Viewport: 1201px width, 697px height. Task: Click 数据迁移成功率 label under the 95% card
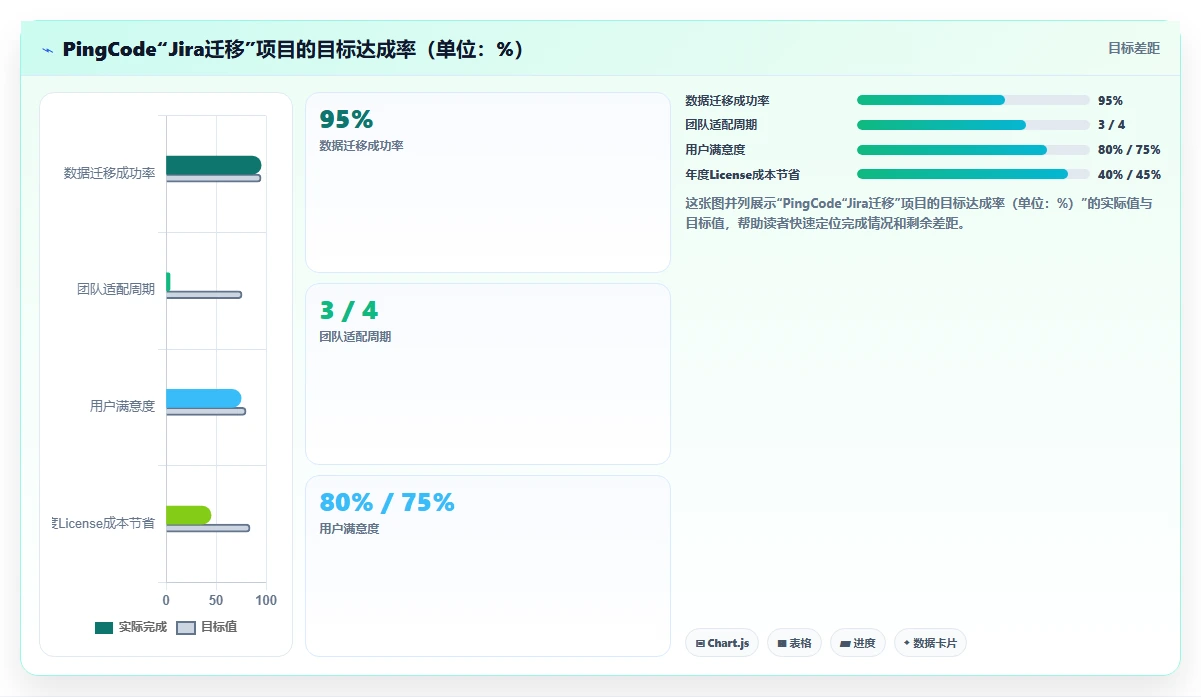361,146
